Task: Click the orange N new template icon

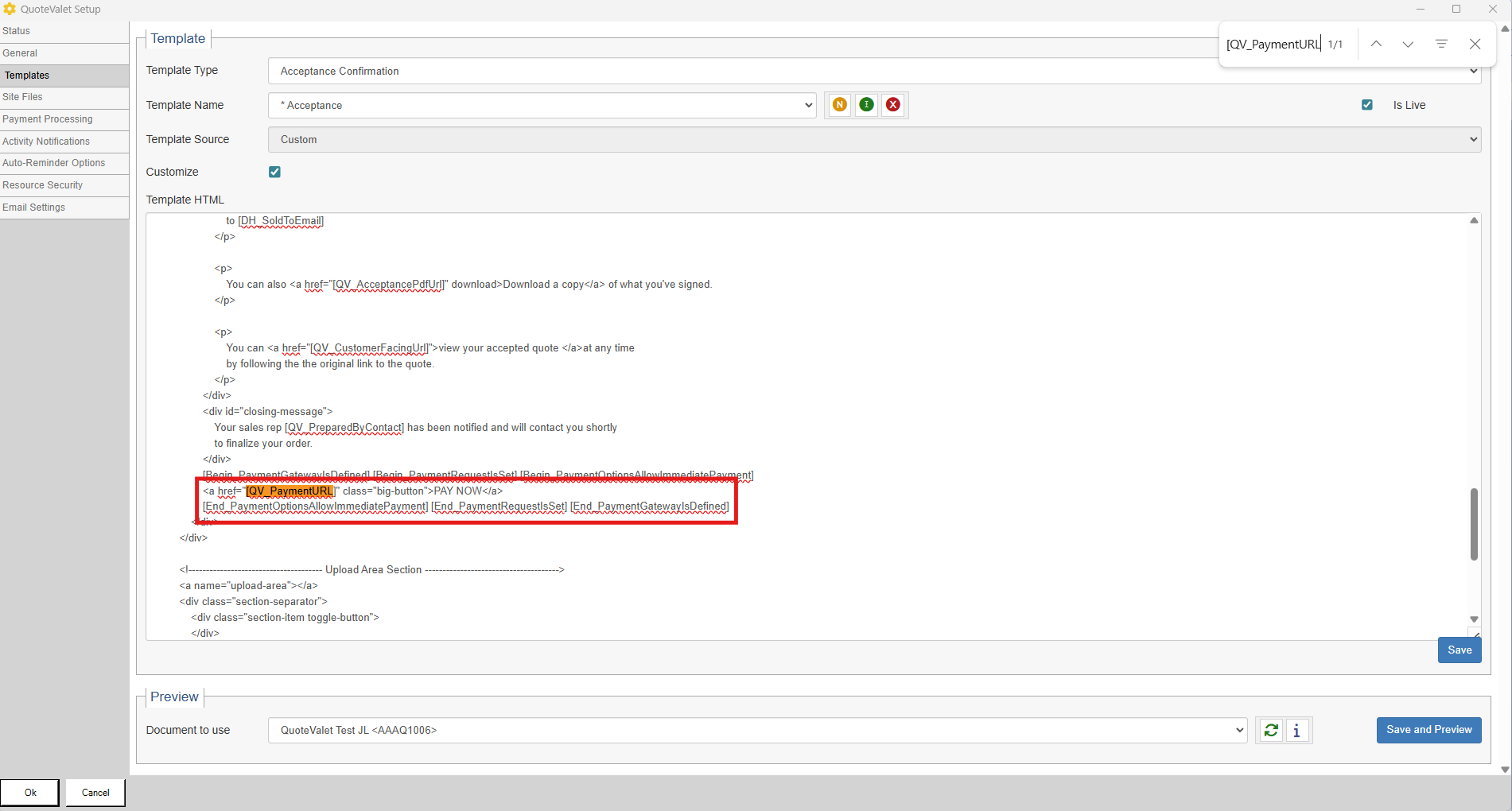Action: click(x=839, y=105)
